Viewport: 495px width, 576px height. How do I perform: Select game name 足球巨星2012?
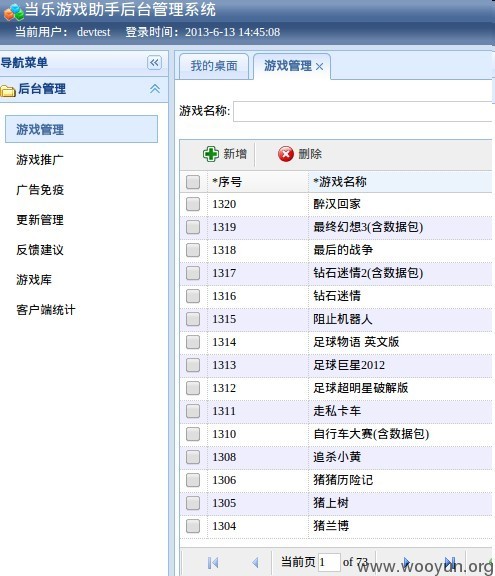[x=349, y=365]
